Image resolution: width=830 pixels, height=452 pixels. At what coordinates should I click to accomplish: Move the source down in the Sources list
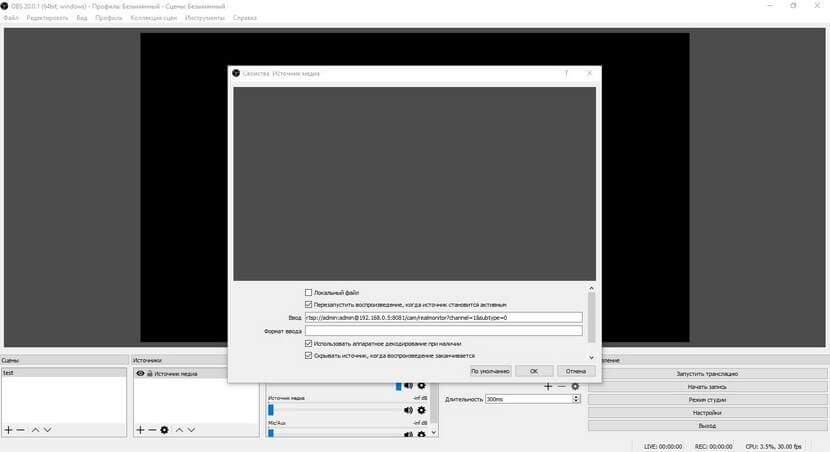tap(191, 430)
